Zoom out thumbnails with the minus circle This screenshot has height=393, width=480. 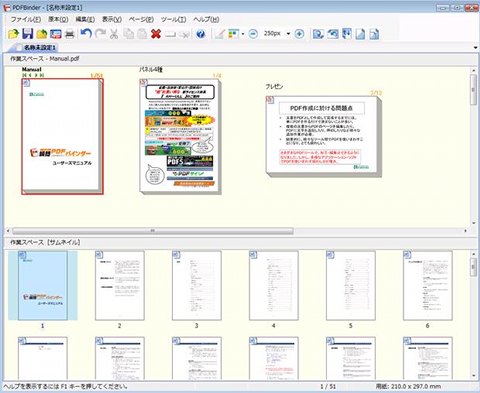pos(253,34)
